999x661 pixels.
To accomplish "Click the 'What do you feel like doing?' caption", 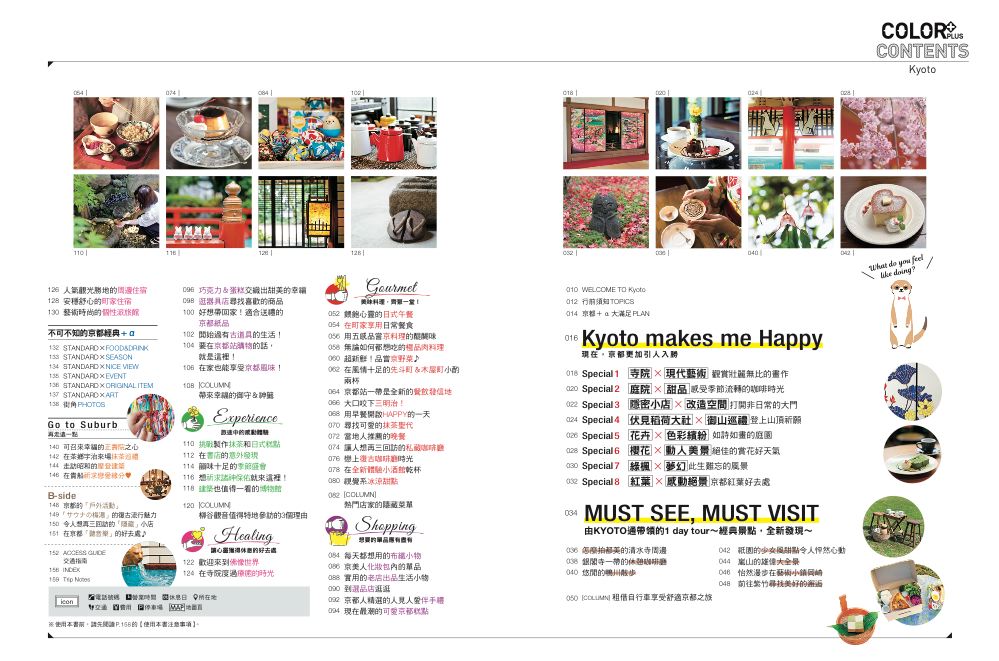I will click(898, 266).
